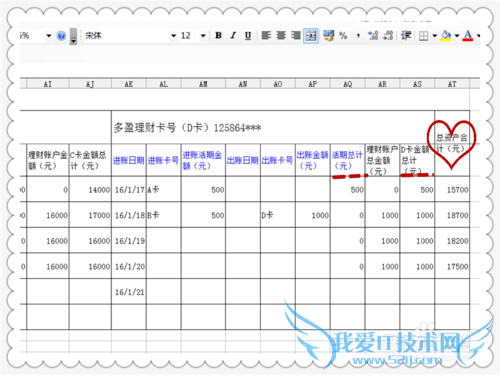Select column AR header
The image size is (500, 375).
click(382, 84)
